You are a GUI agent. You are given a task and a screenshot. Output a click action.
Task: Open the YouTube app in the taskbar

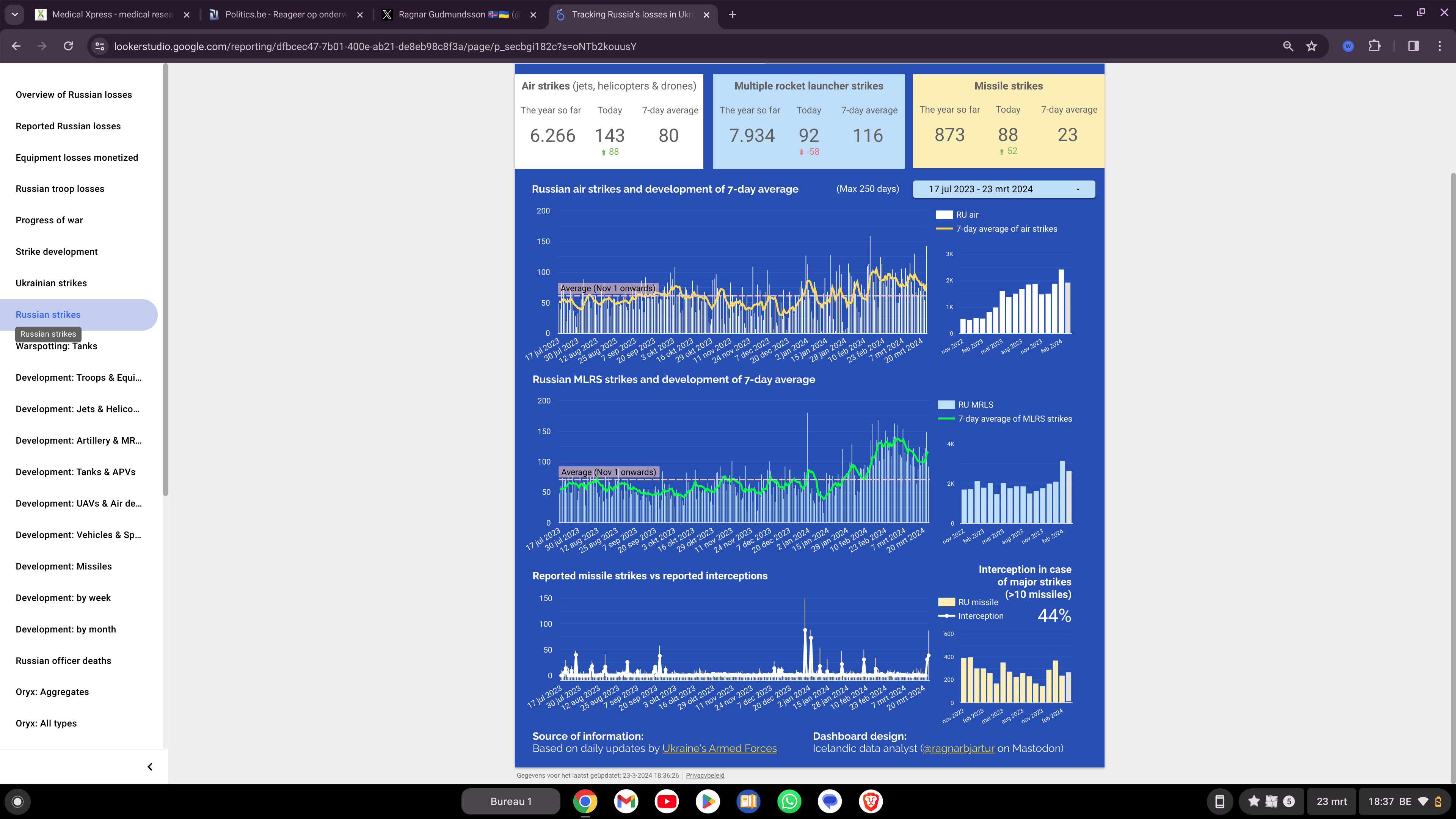(667, 801)
